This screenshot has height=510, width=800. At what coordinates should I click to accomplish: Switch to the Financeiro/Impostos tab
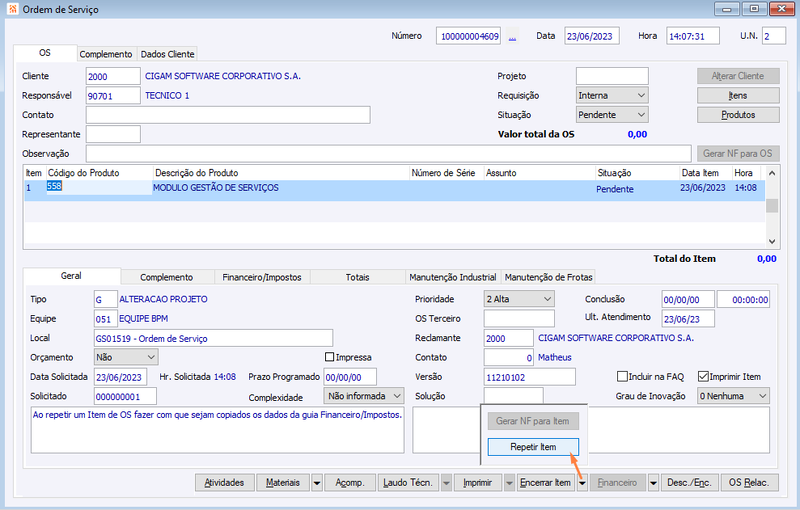point(262,277)
